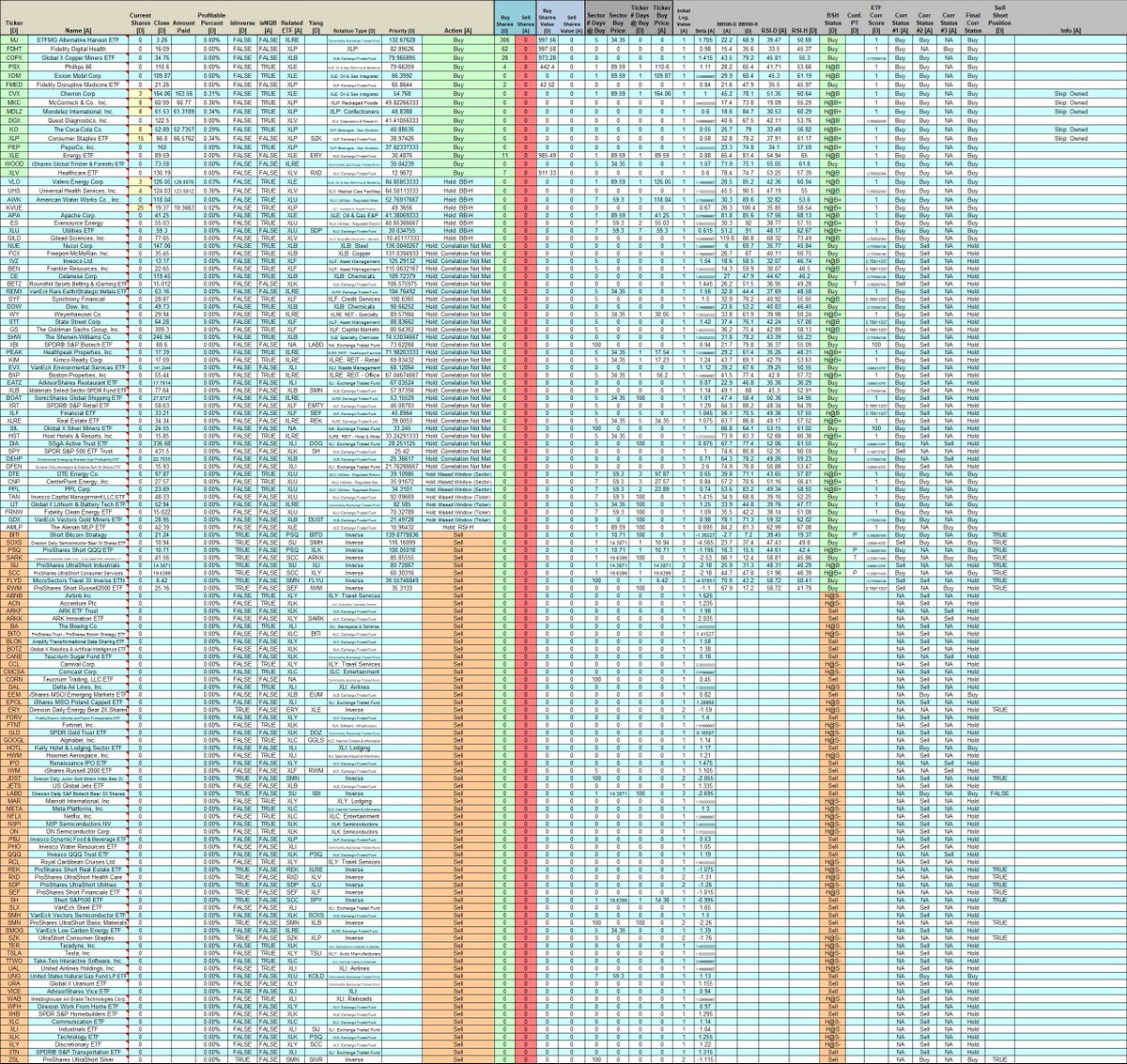
Task: Click the 'Profitable Percent [D]' header cell
Action: [x=212, y=20]
